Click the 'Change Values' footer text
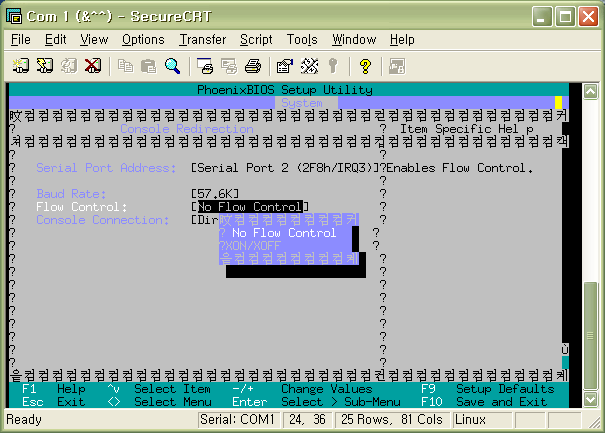The height and width of the screenshot is (433, 605). 327,389
